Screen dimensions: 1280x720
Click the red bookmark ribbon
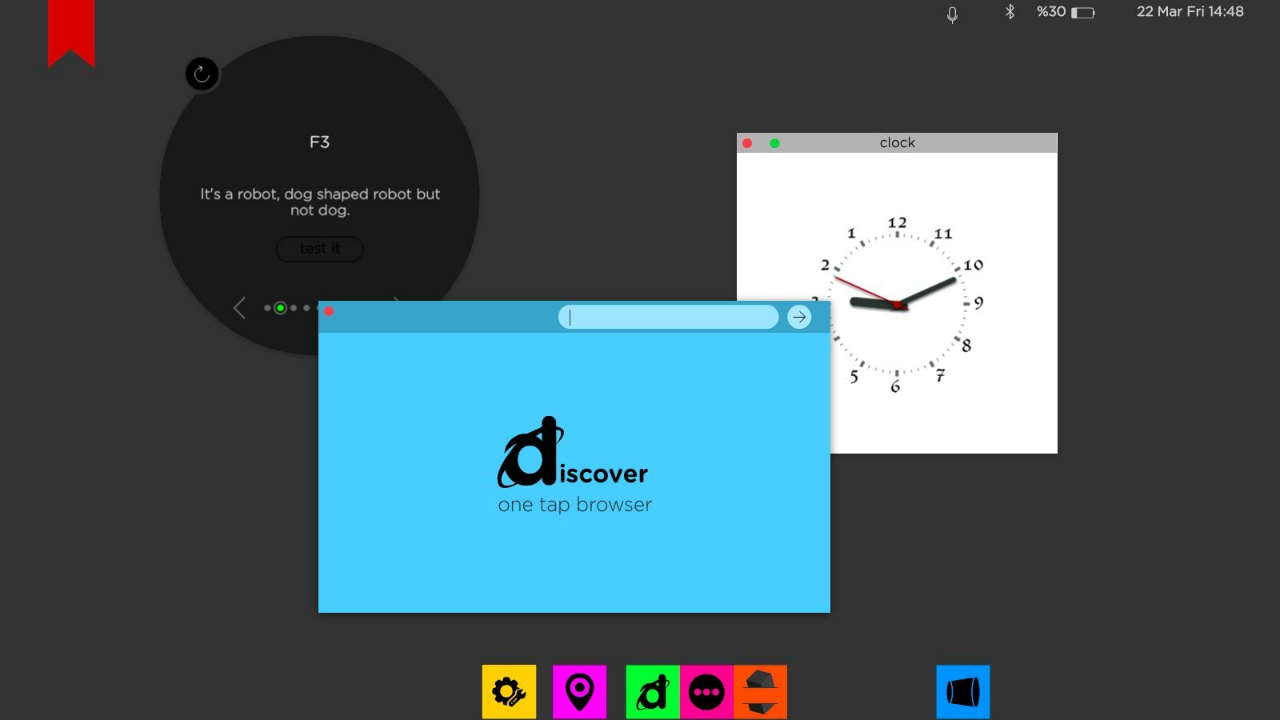[x=71, y=33]
